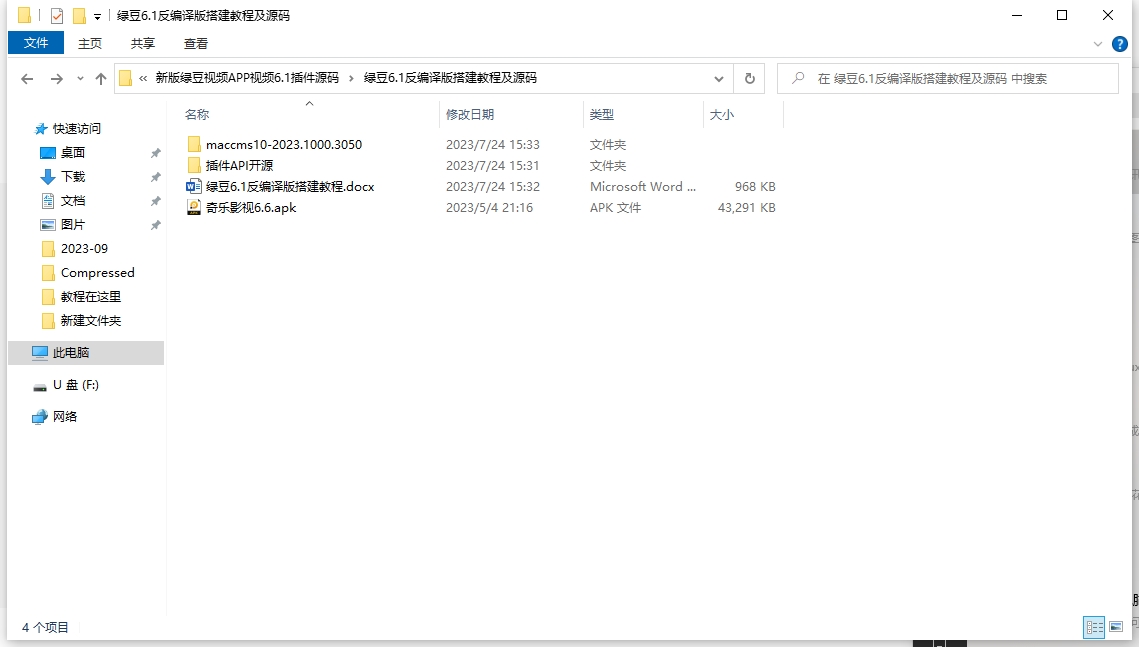
Task: Expand hidden path with the double chevron
Action: pyautogui.click(x=143, y=78)
